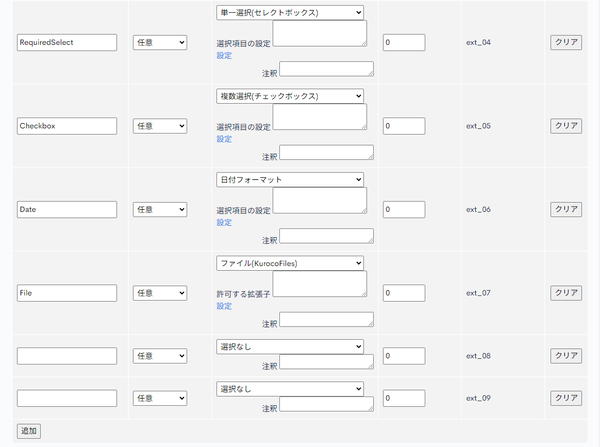Image resolution: width=600 pixels, height=447 pixels.
Task: Click the RequiredSelect name field
Action: click(x=67, y=42)
